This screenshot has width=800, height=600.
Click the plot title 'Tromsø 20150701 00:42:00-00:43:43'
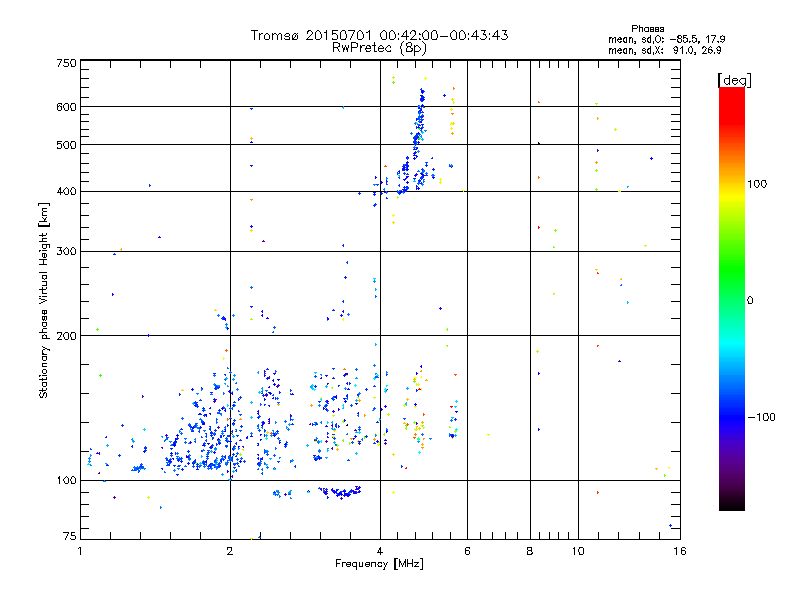379,35
